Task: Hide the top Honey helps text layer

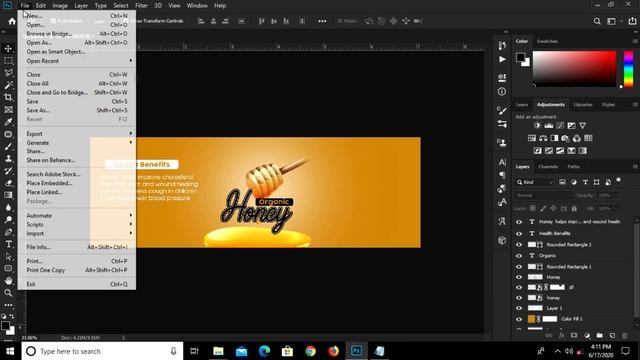Action: pos(519,222)
